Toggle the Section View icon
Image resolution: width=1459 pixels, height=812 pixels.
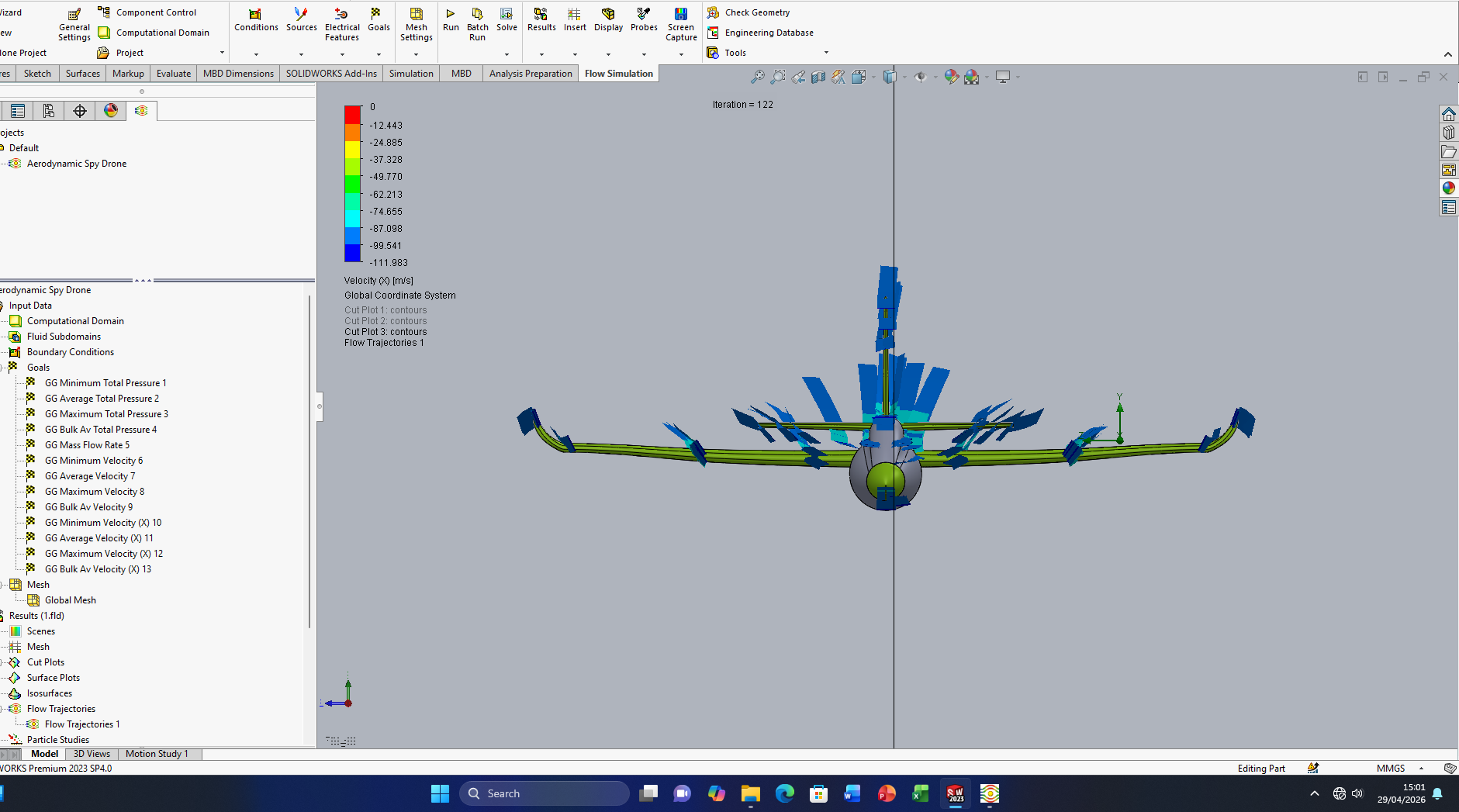pyautogui.click(x=818, y=77)
